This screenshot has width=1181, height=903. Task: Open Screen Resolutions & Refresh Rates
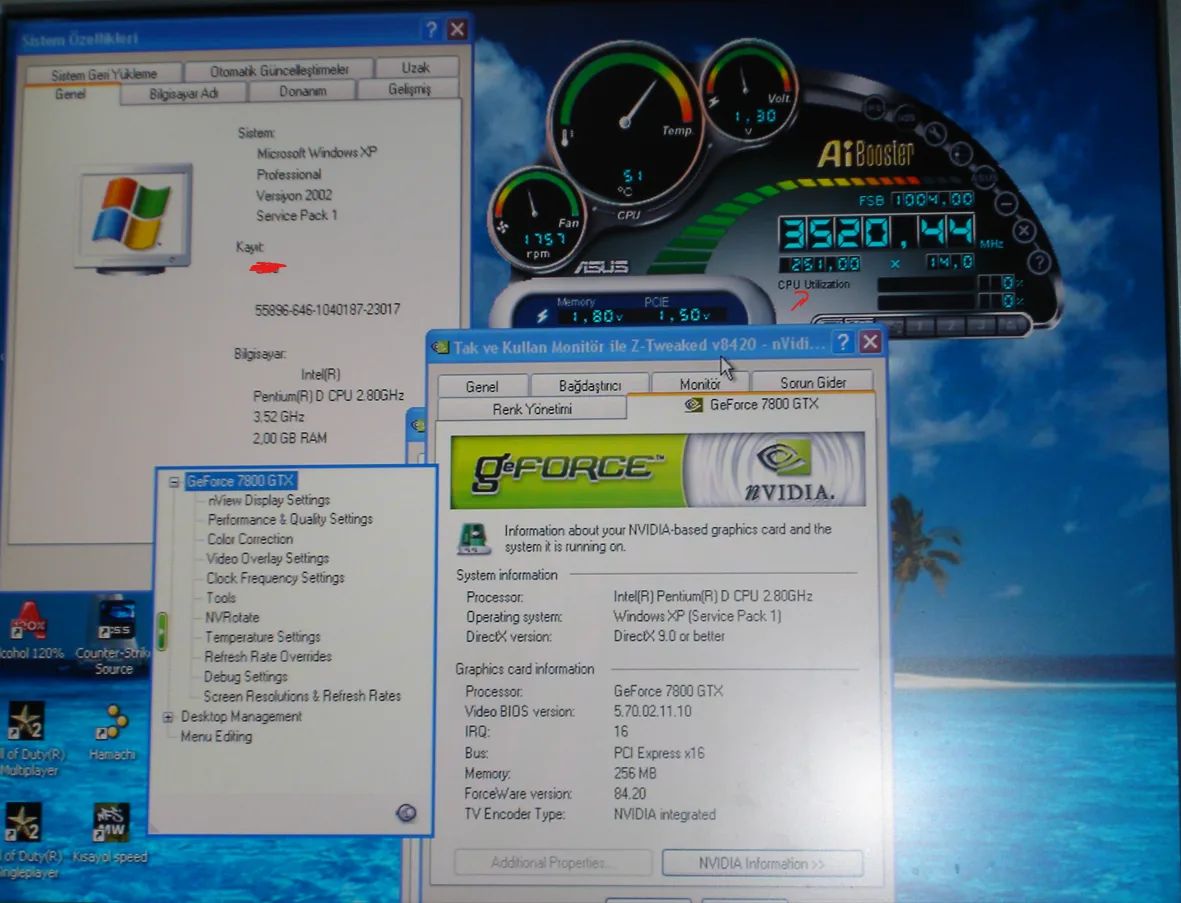(302, 697)
